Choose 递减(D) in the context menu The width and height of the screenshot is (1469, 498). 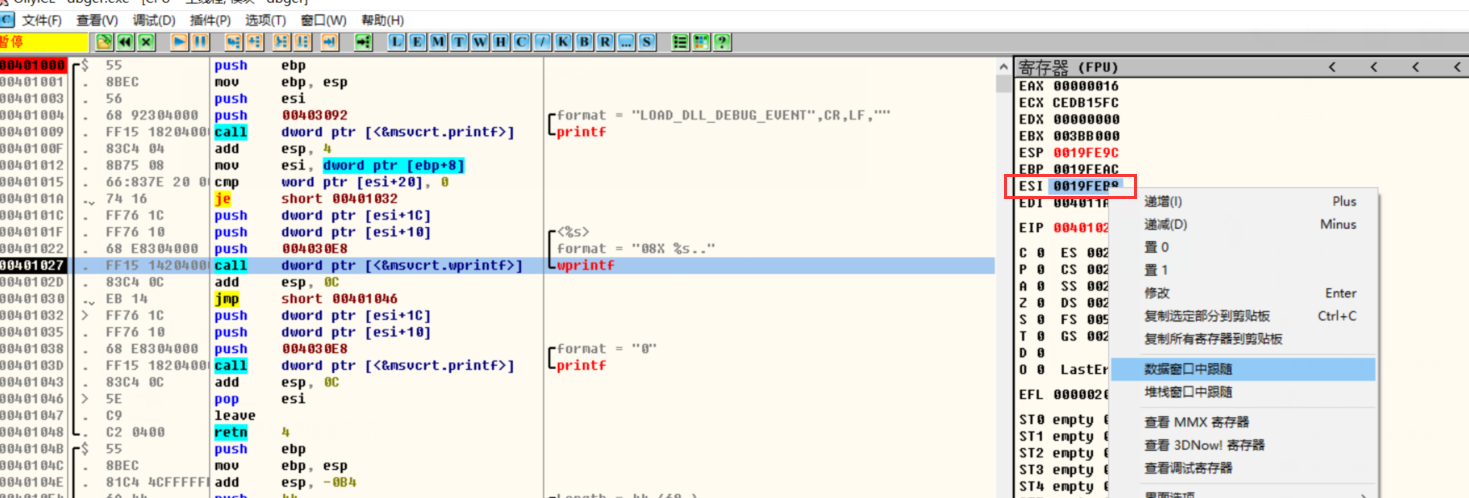click(1244, 224)
